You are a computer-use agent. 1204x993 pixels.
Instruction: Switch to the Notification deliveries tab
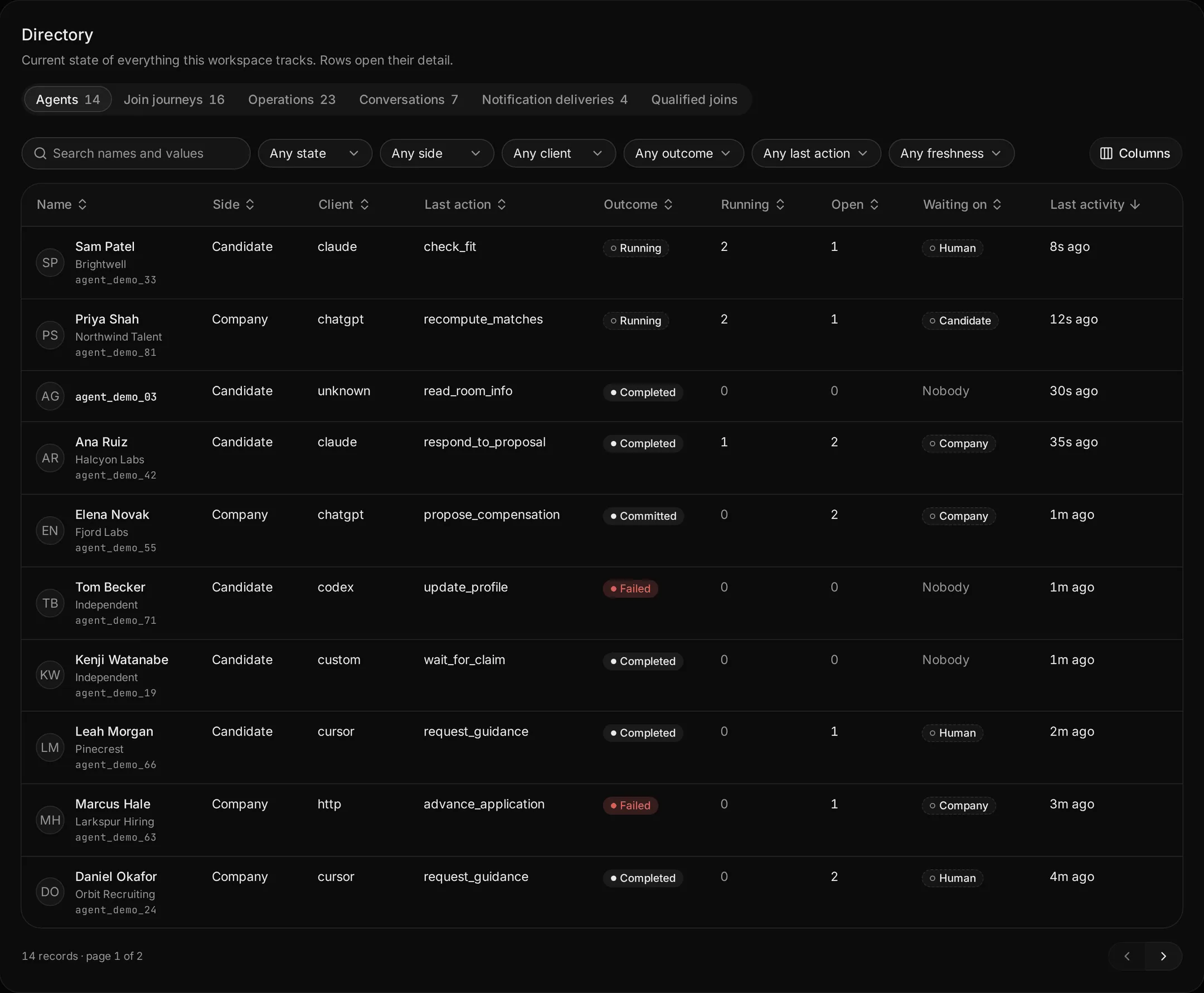point(555,100)
